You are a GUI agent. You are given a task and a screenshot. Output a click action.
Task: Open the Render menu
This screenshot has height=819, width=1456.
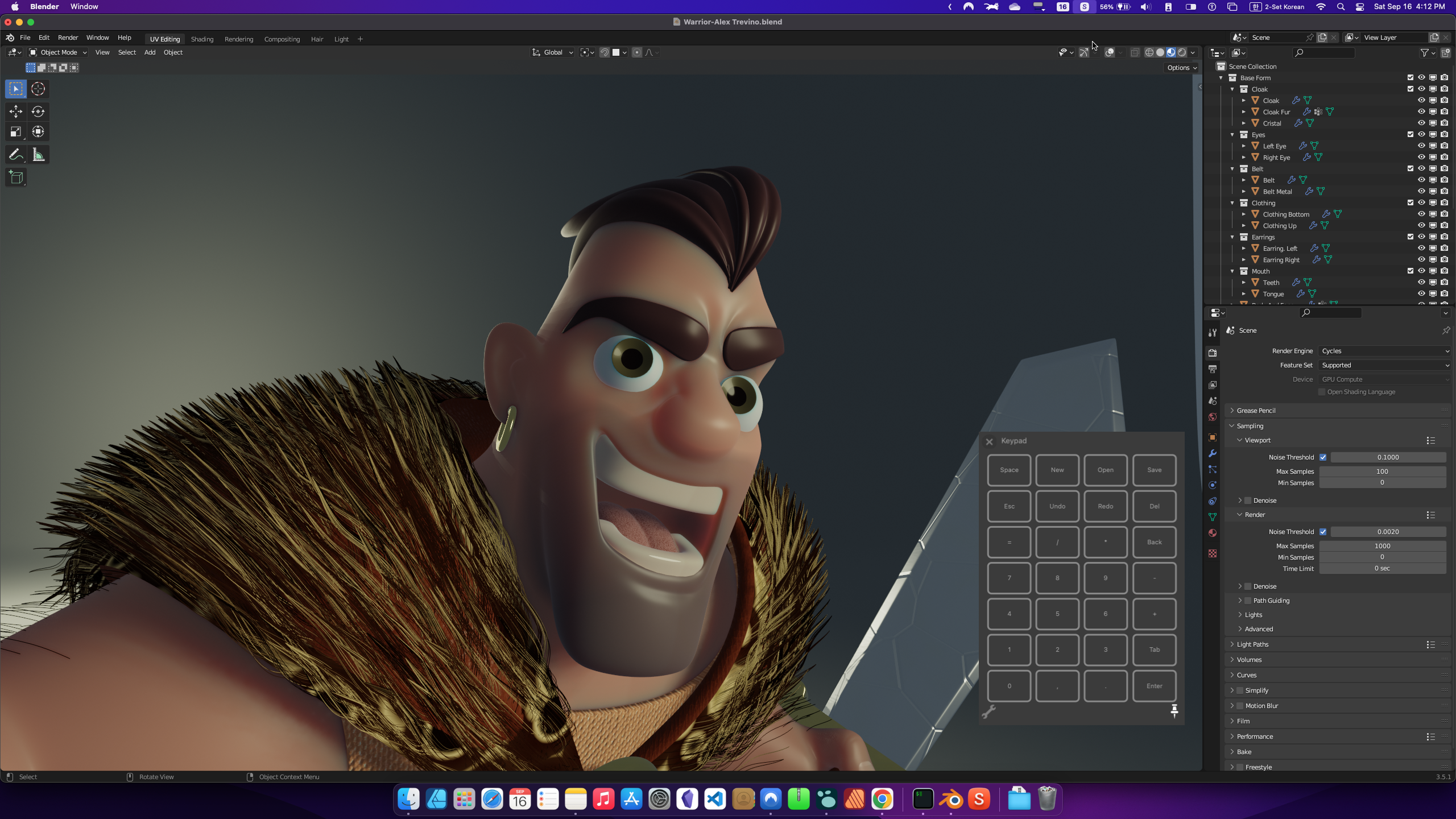point(68,38)
